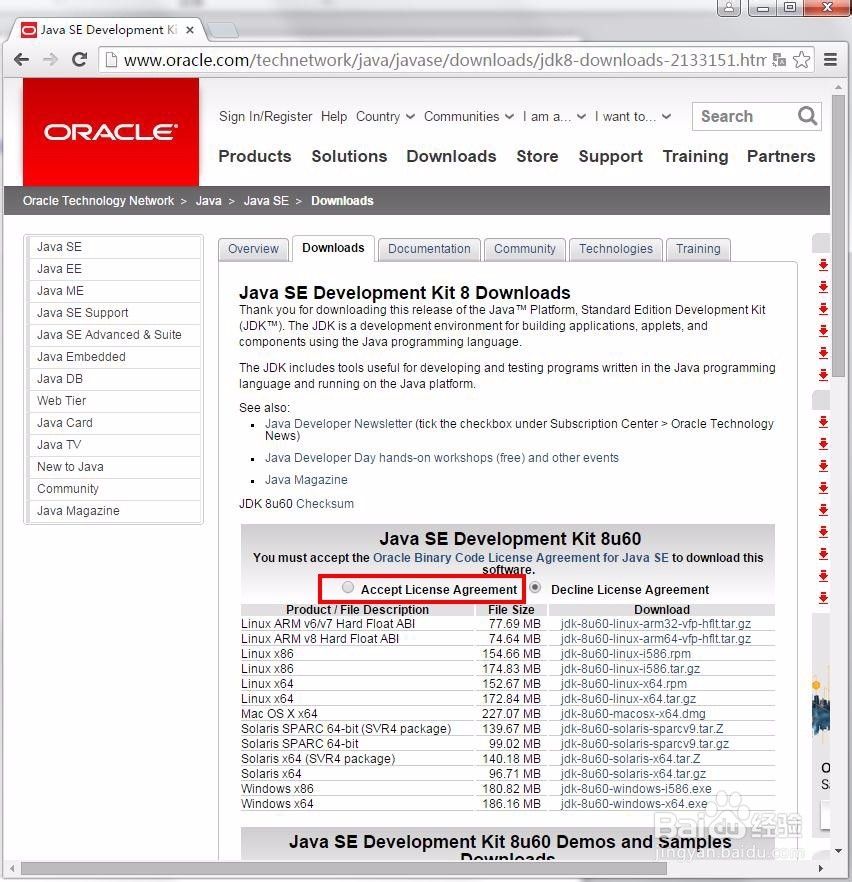Bookmark this page with the star icon
Viewport: 852px width, 882px height.
point(801,60)
